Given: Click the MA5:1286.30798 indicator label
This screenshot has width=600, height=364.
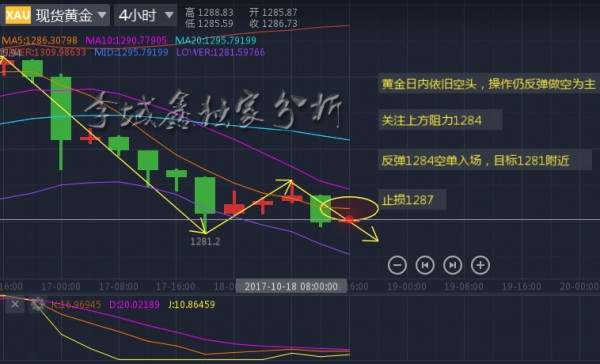Looking at the screenshot, I should click(x=40, y=40).
